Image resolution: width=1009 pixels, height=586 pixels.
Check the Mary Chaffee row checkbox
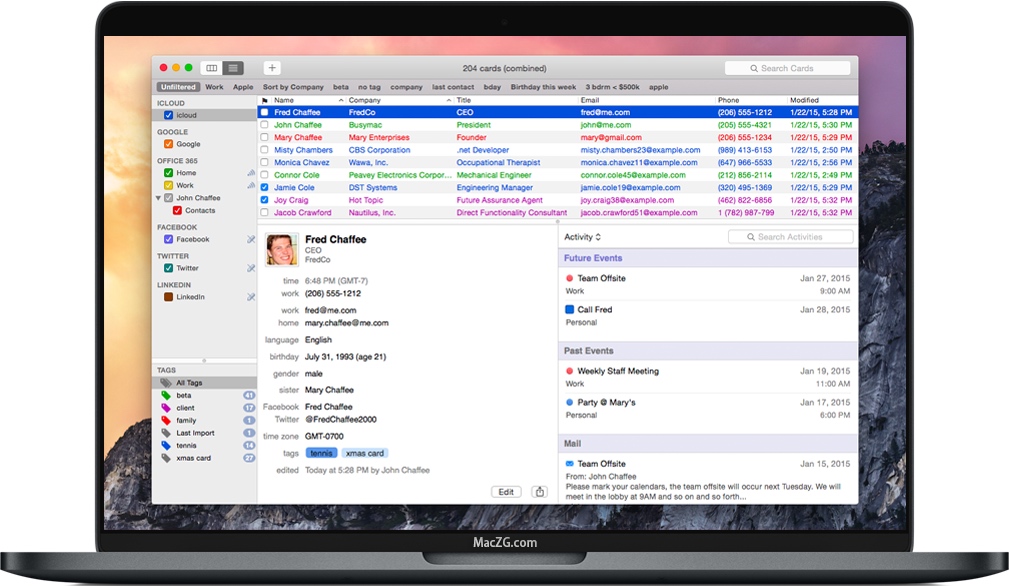coord(264,138)
